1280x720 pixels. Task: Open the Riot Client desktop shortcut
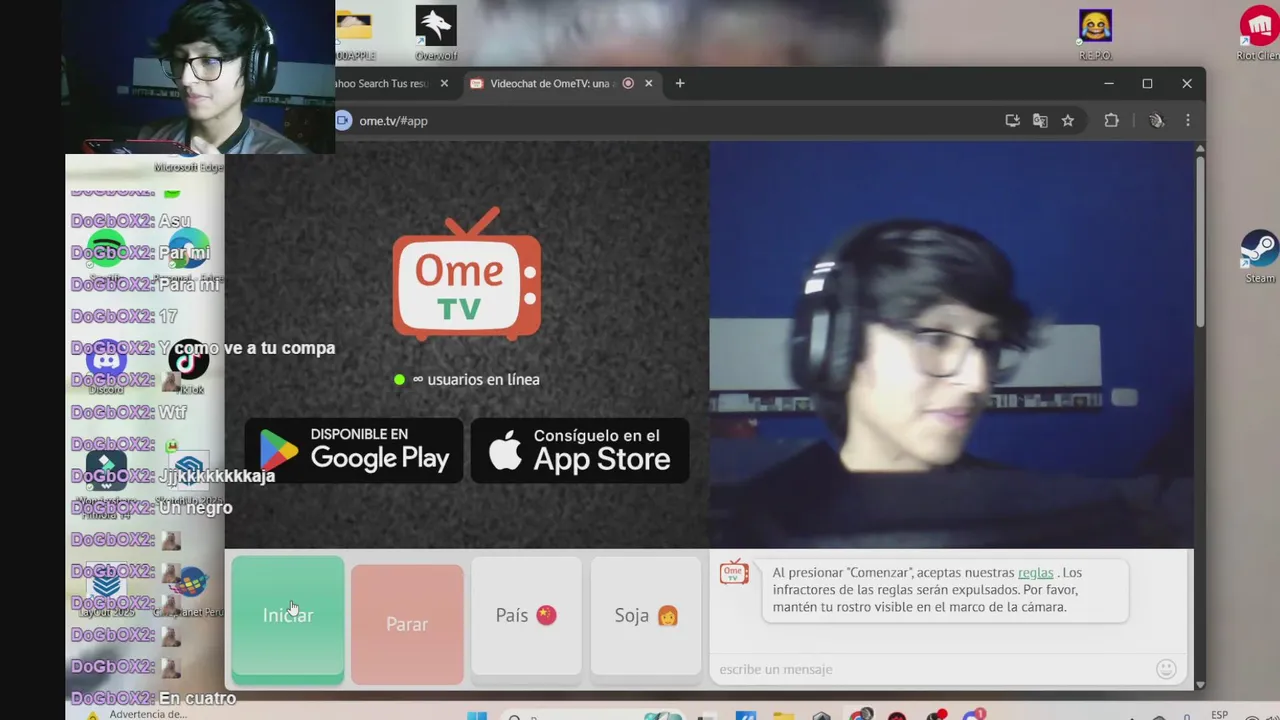coord(1259,33)
